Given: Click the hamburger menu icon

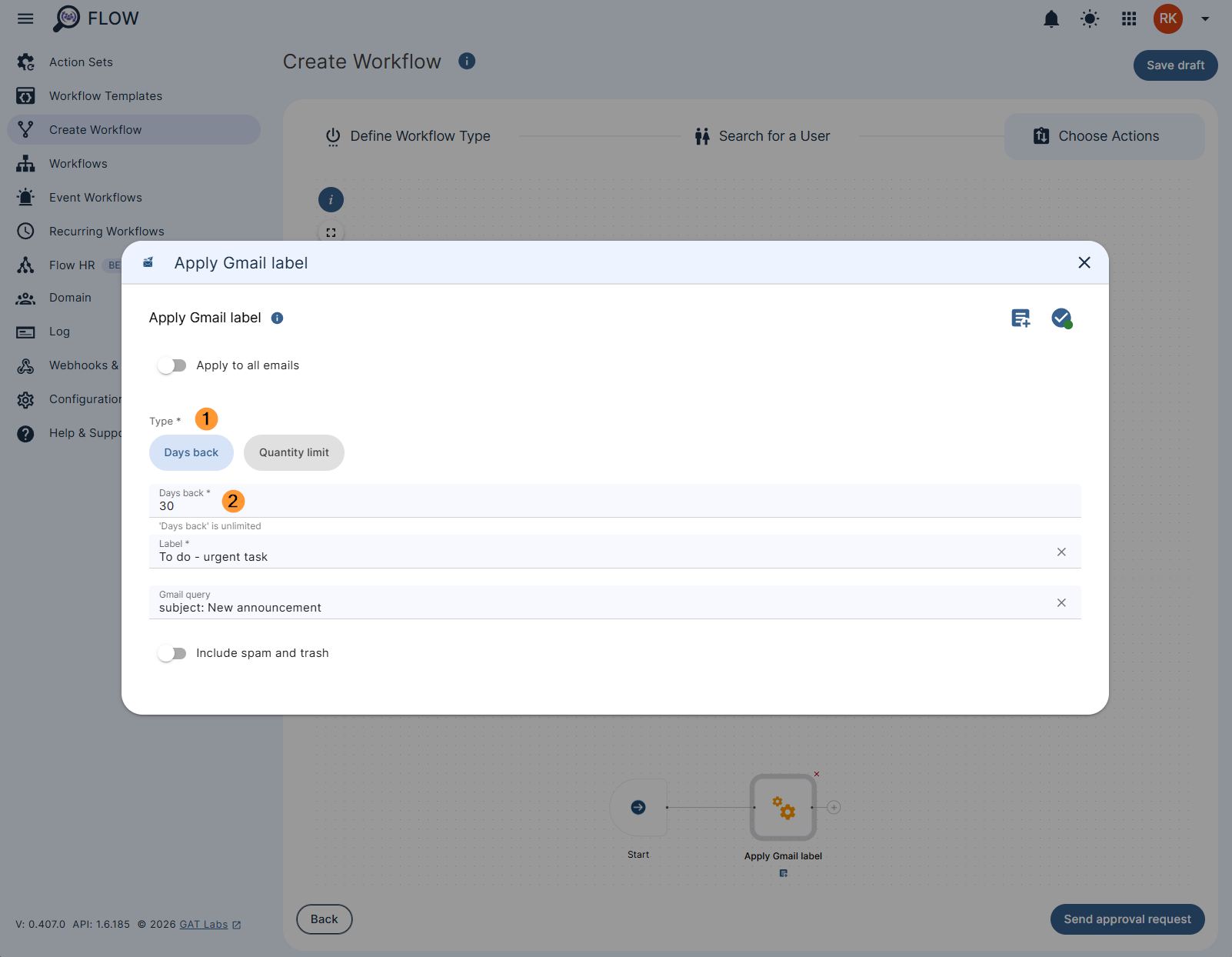Looking at the screenshot, I should point(25,18).
